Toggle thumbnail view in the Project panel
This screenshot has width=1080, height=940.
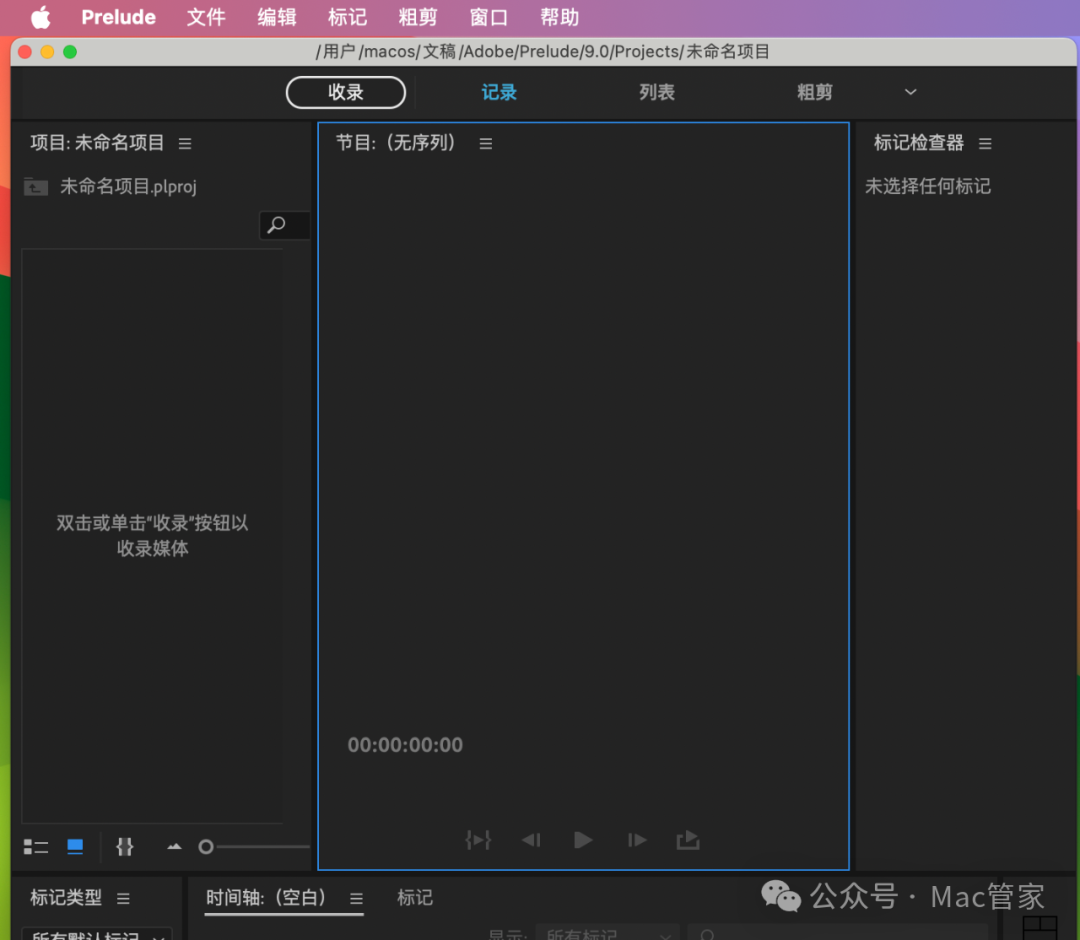pyautogui.click(x=74, y=846)
